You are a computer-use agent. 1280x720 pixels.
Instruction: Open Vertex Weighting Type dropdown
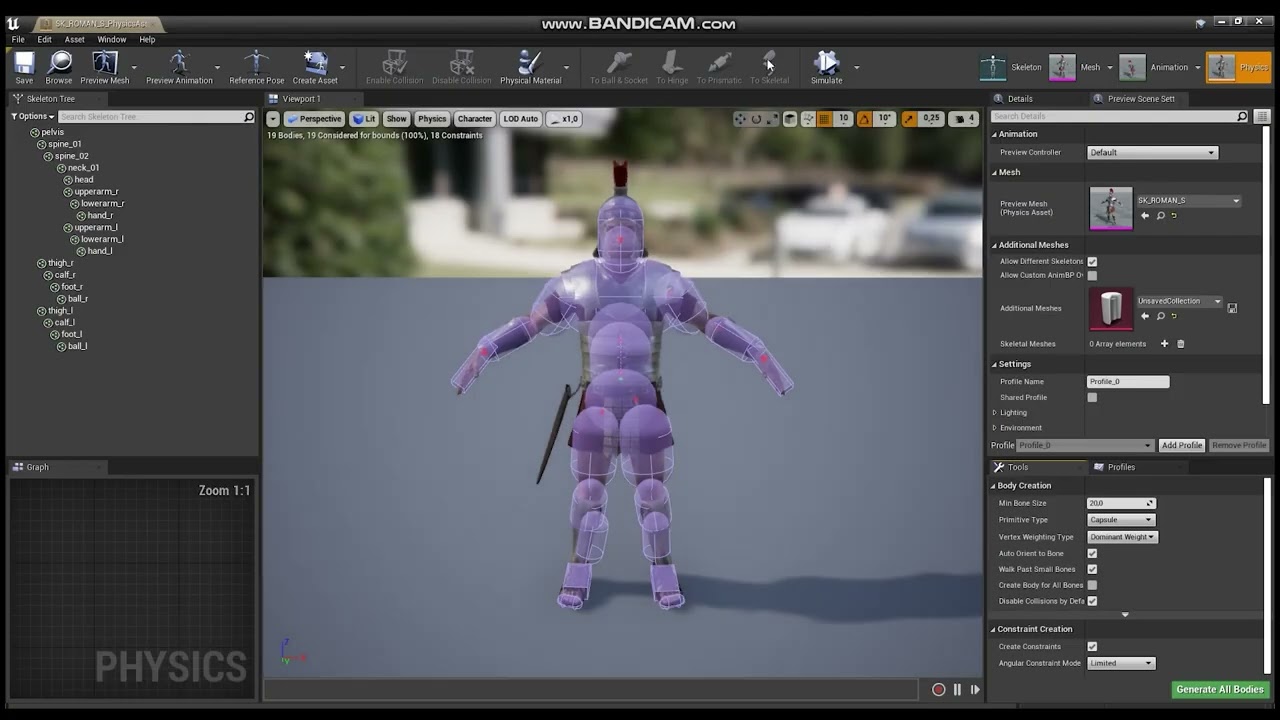click(x=1122, y=537)
